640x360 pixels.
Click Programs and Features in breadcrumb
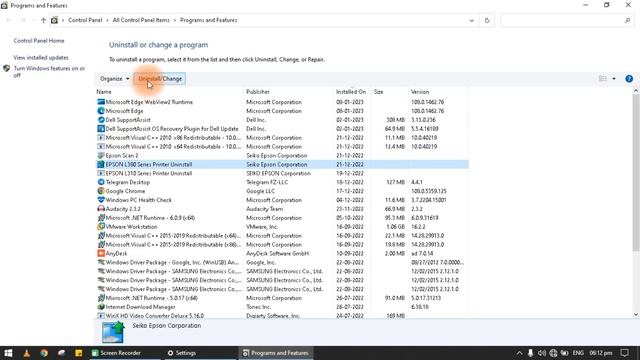point(209,20)
